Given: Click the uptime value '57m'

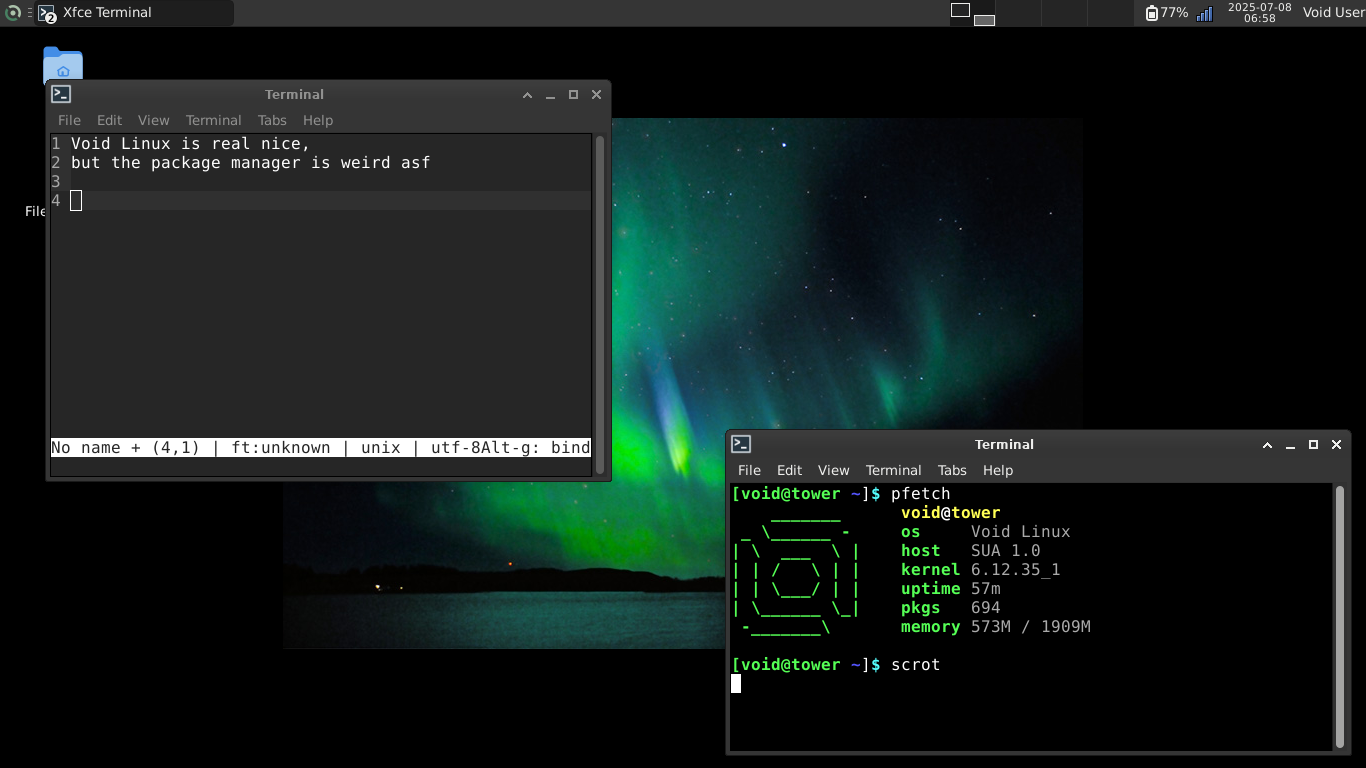Looking at the screenshot, I should click(986, 589).
